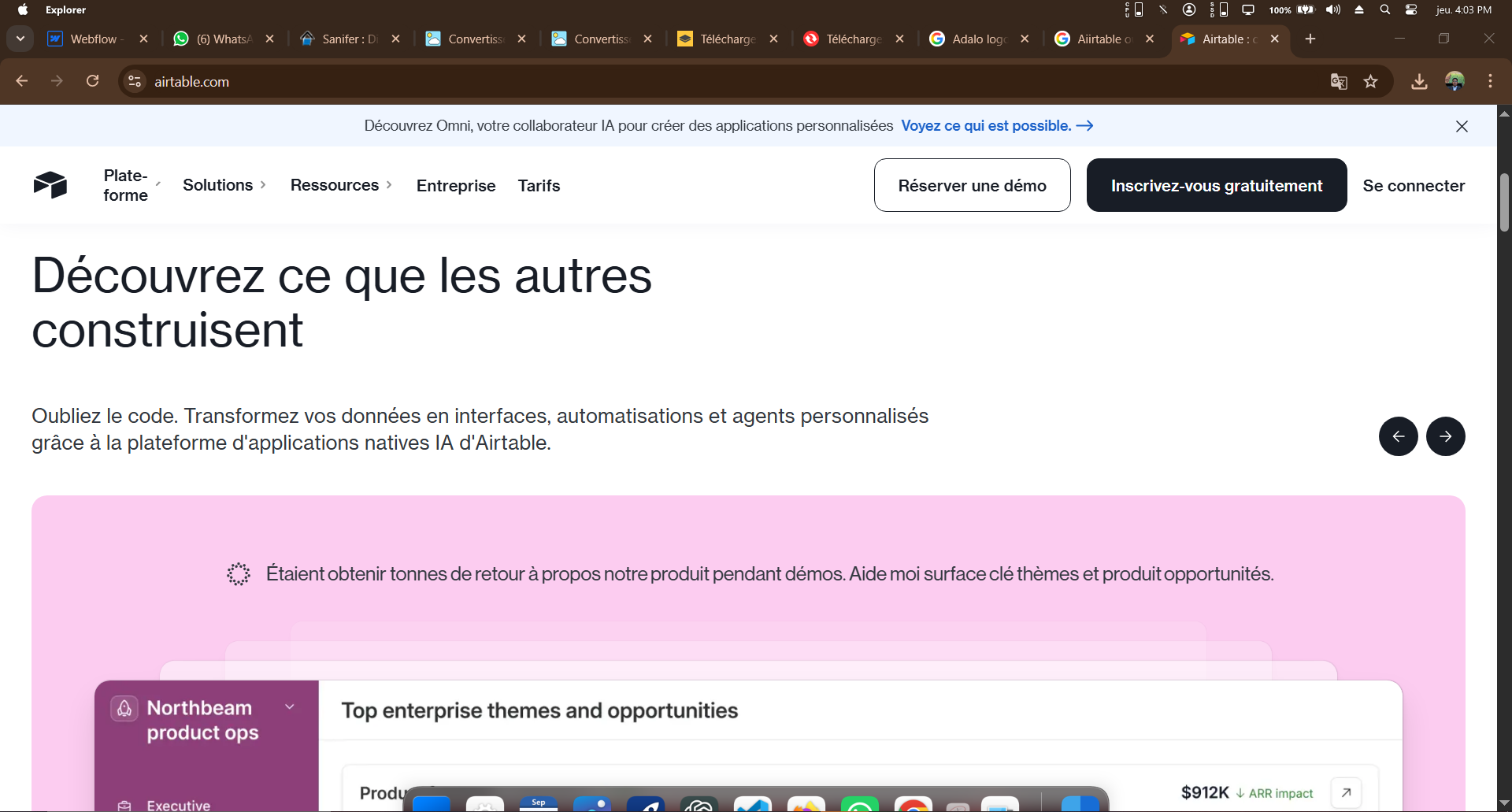Bookmark this page with the star icon
Image resolution: width=1512 pixels, height=812 pixels.
(x=1371, y=81)
